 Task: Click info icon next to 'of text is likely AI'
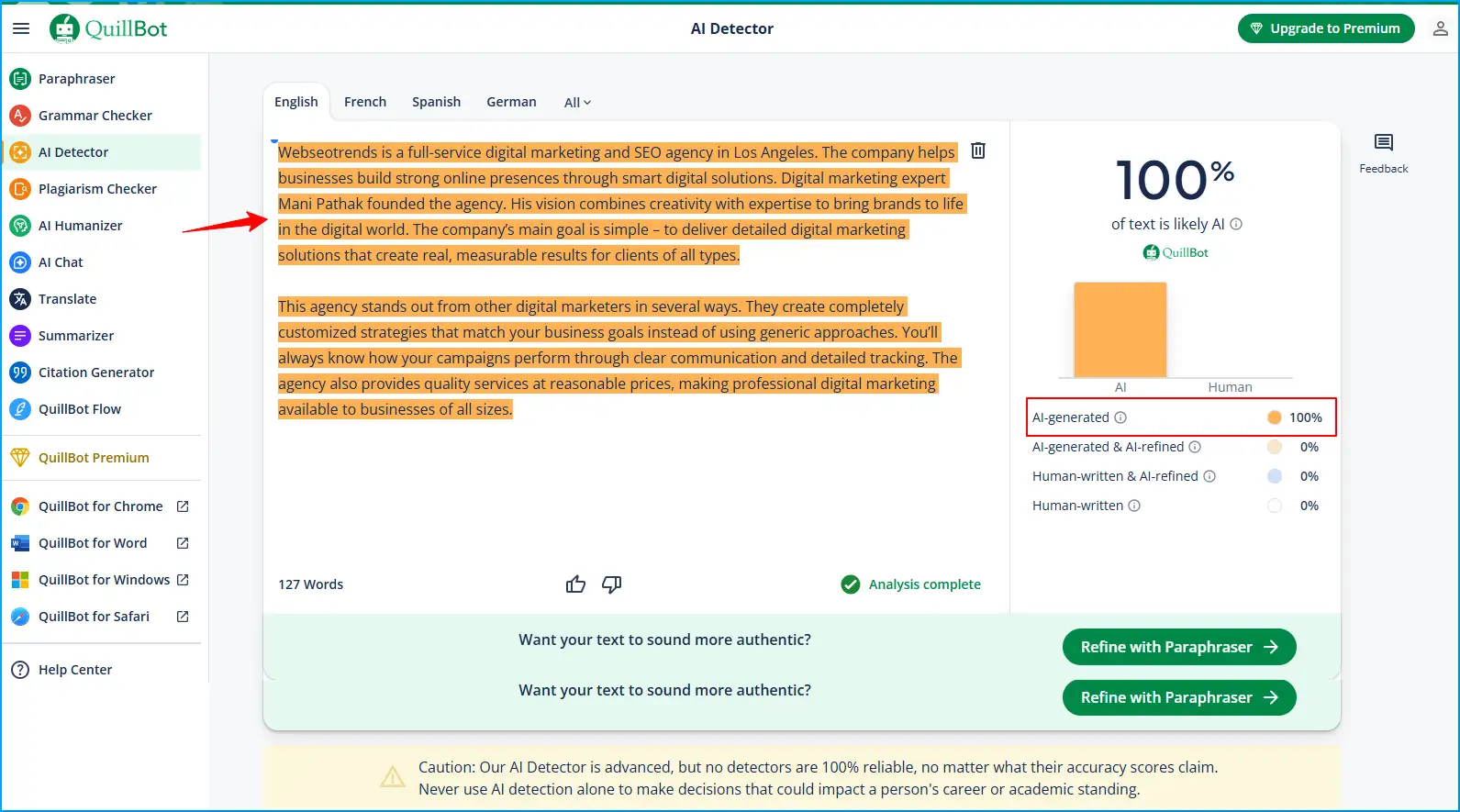click(1236, 224)
